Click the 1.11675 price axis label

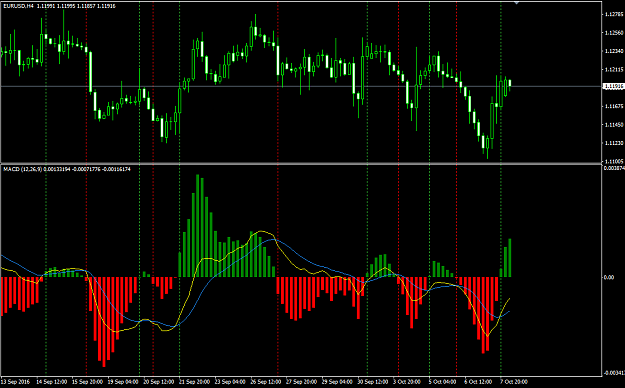614,106
